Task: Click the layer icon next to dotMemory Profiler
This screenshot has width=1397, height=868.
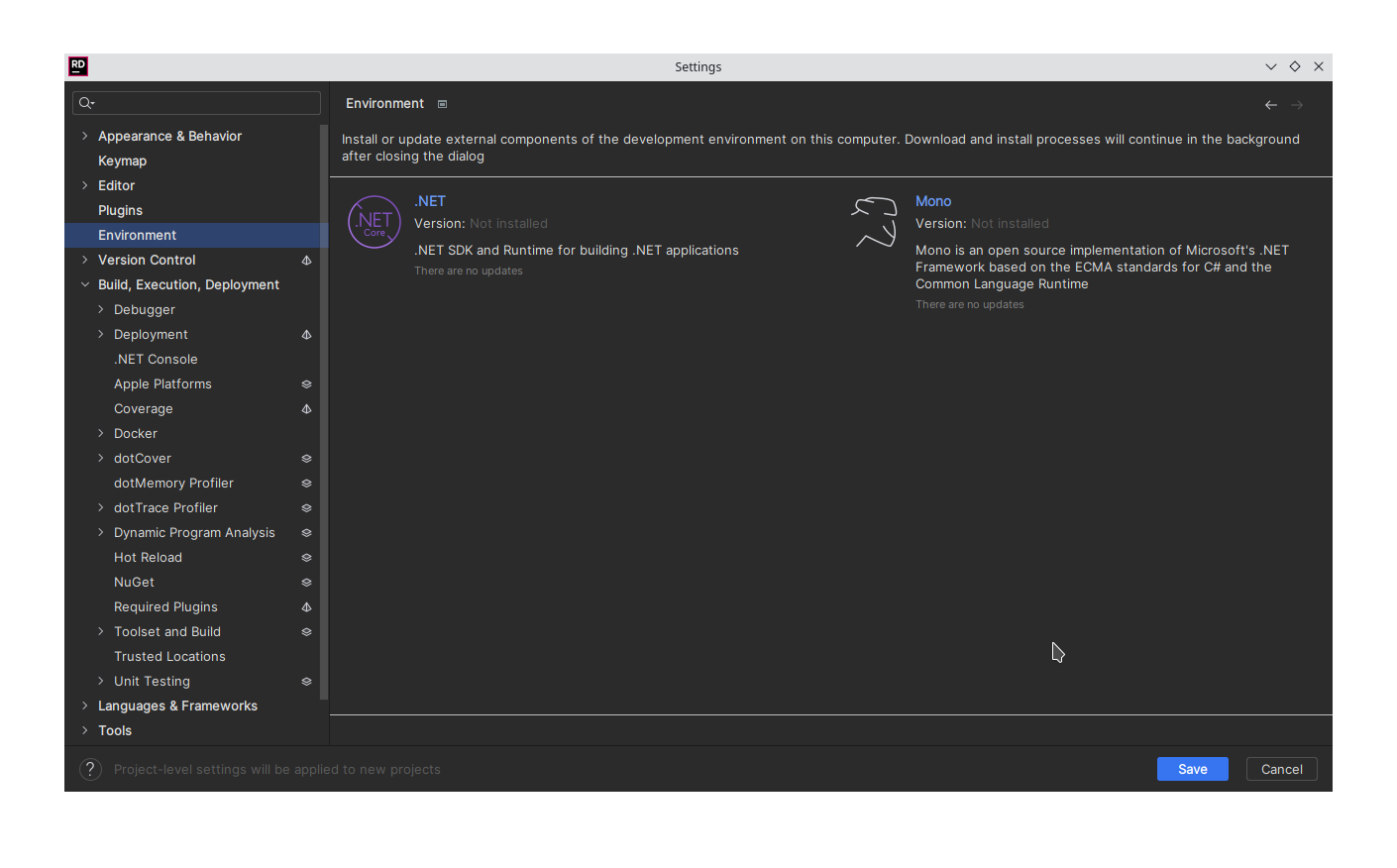Action: point(306,484)
